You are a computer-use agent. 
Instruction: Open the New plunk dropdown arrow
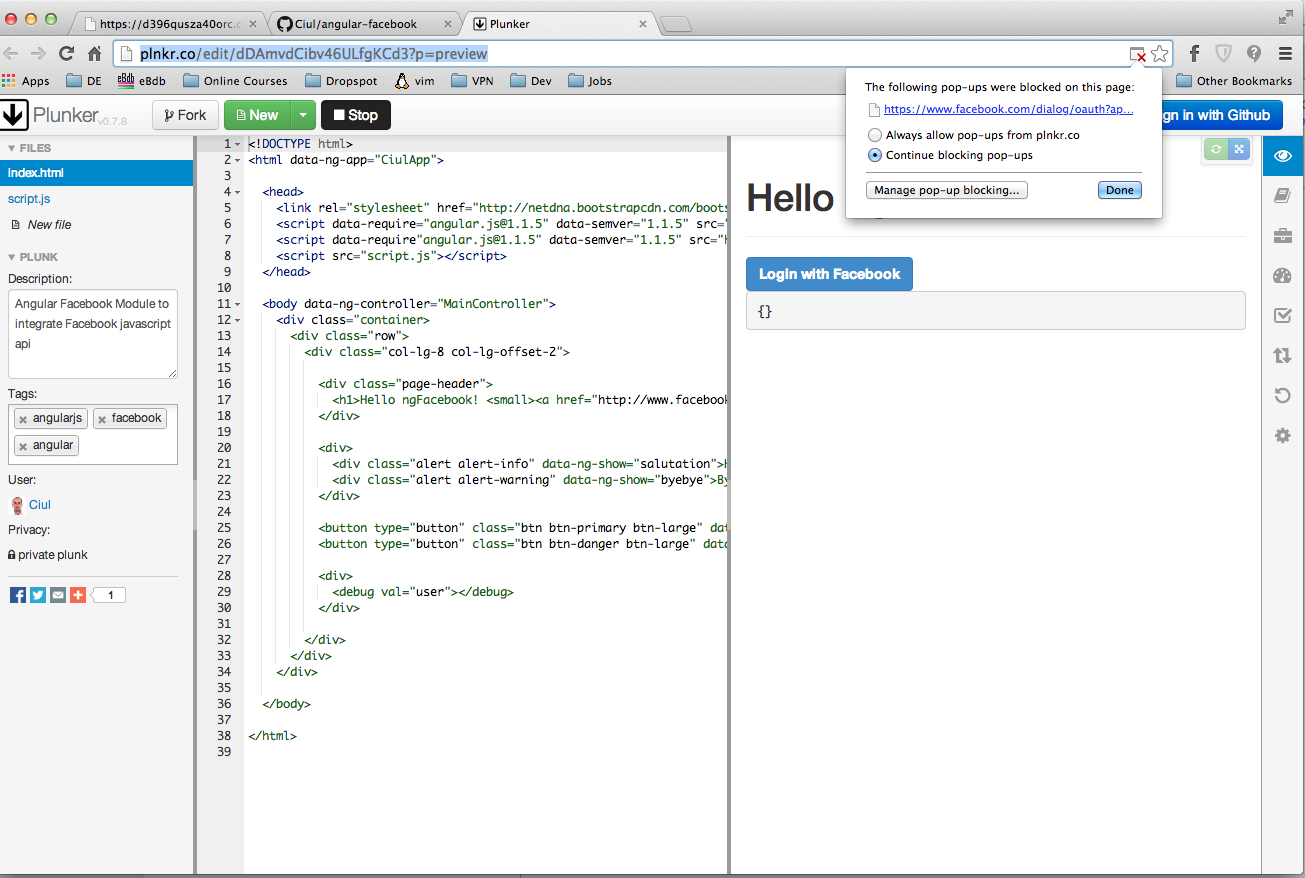(x=304, y=115)
